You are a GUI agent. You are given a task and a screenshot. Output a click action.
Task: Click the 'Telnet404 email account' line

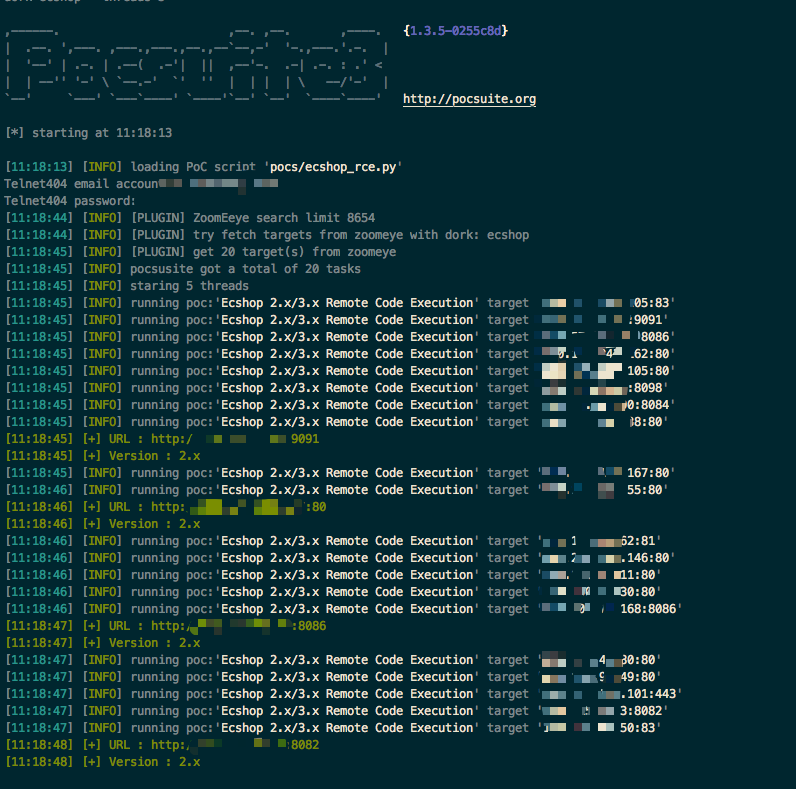pos(141,184)
